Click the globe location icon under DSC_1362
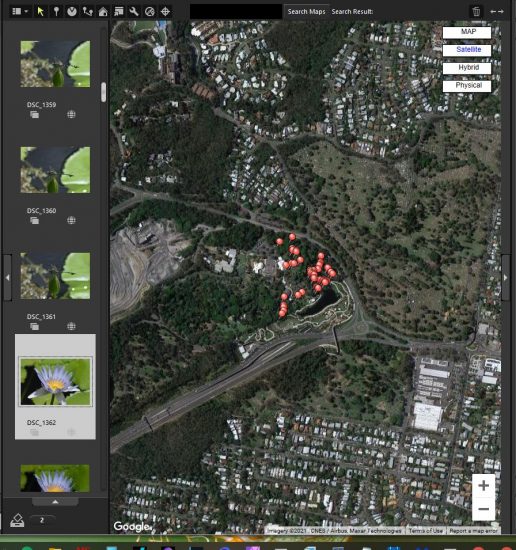 coord(71,432)
